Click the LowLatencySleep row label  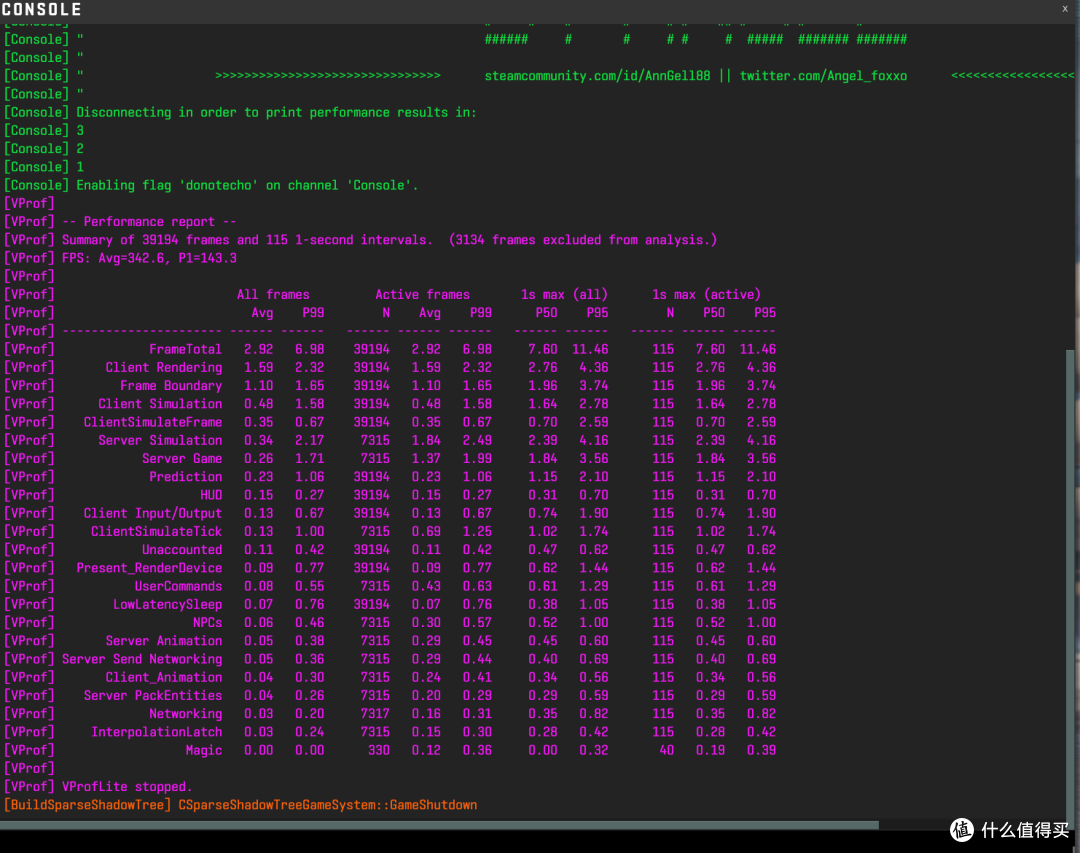point(167,604)
